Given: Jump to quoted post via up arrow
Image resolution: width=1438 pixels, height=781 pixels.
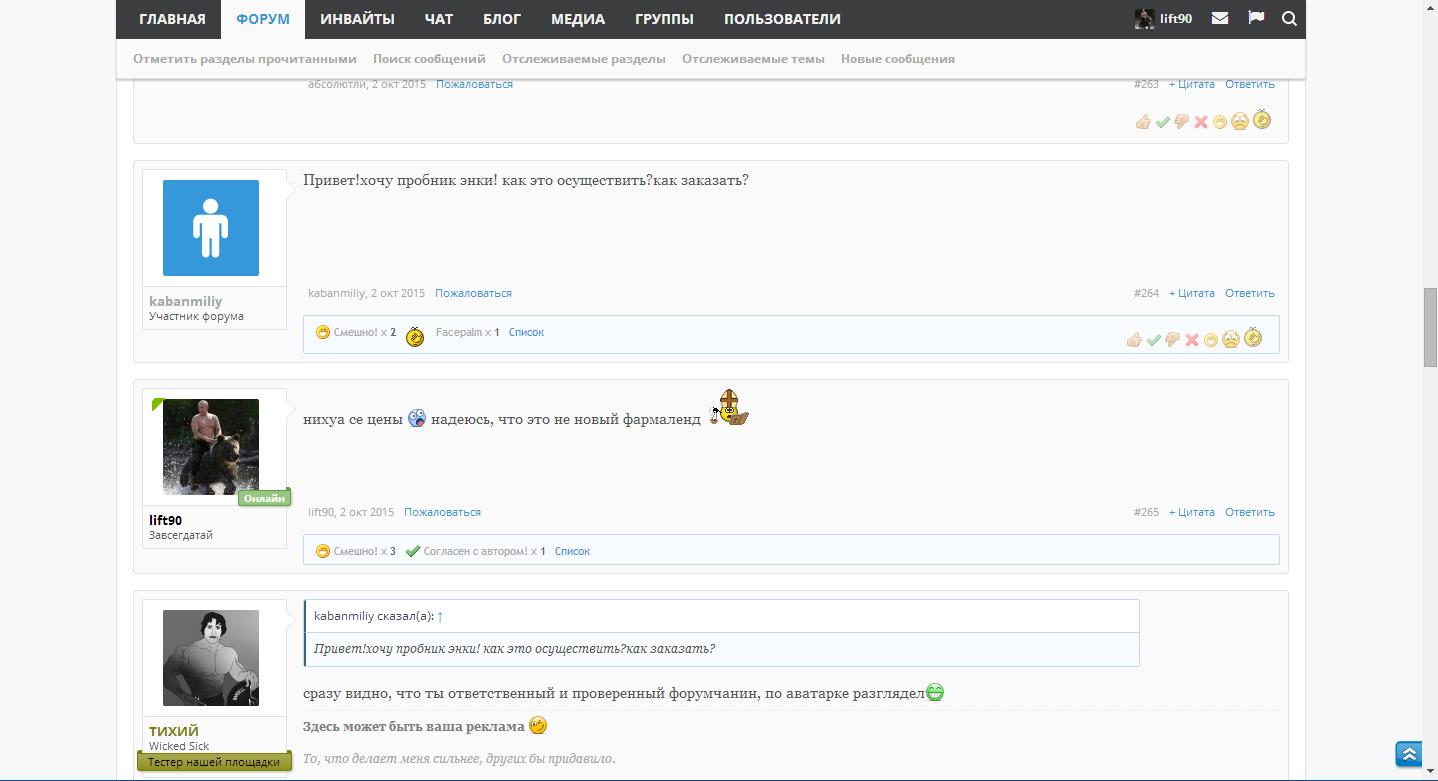Looking at the screenshot, I should click(440, 616).
